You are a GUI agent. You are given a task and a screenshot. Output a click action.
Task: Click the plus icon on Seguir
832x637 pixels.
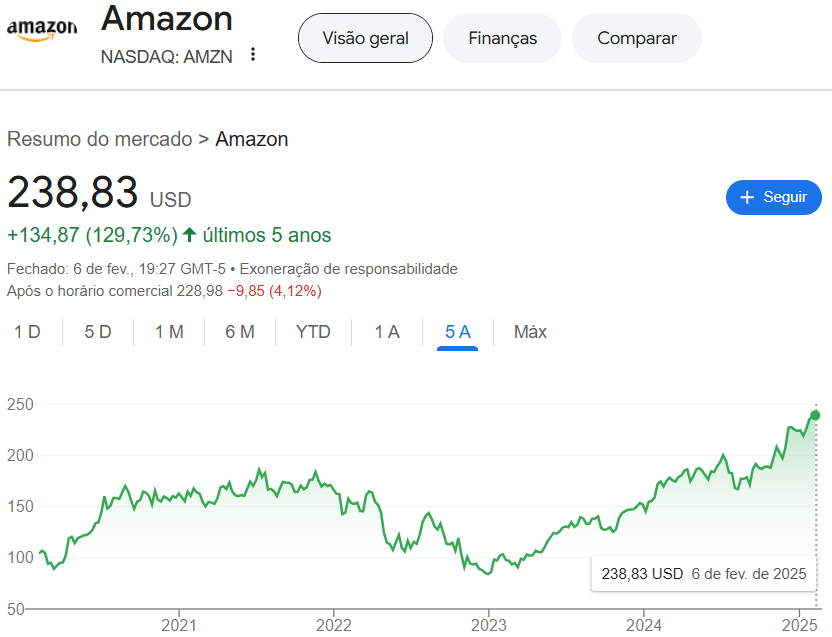(x=746, y=197)
